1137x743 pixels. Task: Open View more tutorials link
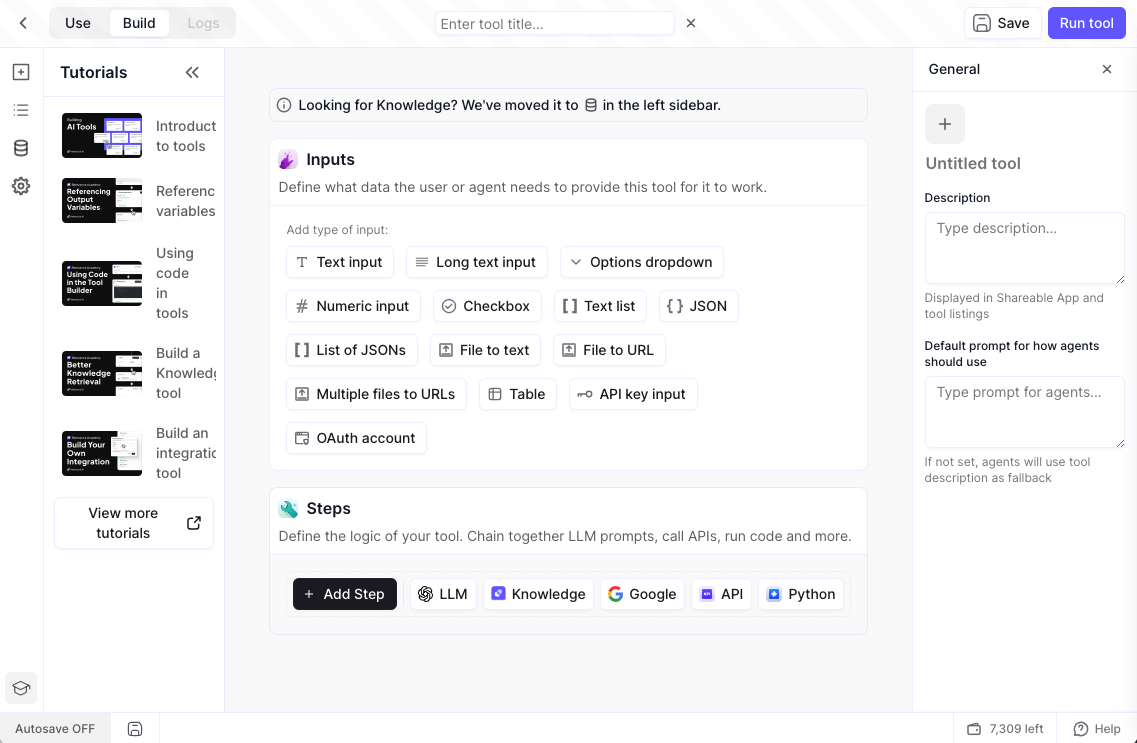tap(134, 523)
